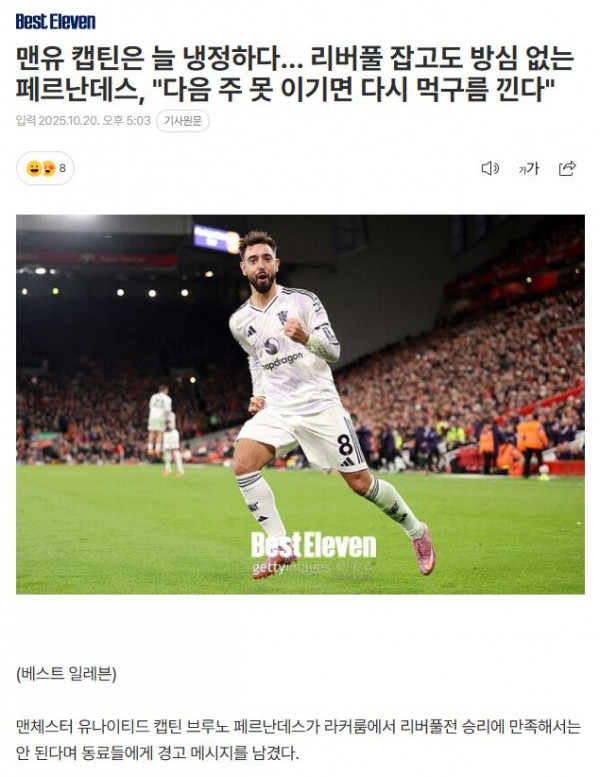This screenshot has height=777, width=600.
Task: Click the number 8 on player's shorts
Action: click(345, 444)
